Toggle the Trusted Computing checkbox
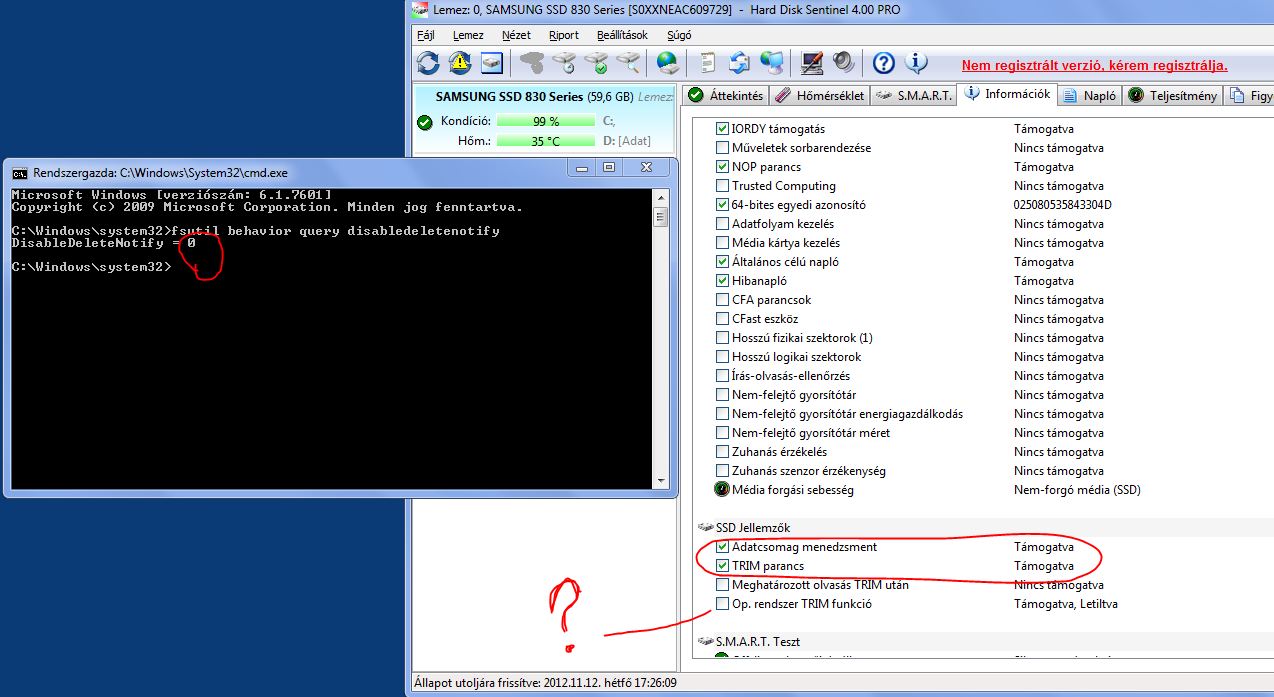 point(723,186)
